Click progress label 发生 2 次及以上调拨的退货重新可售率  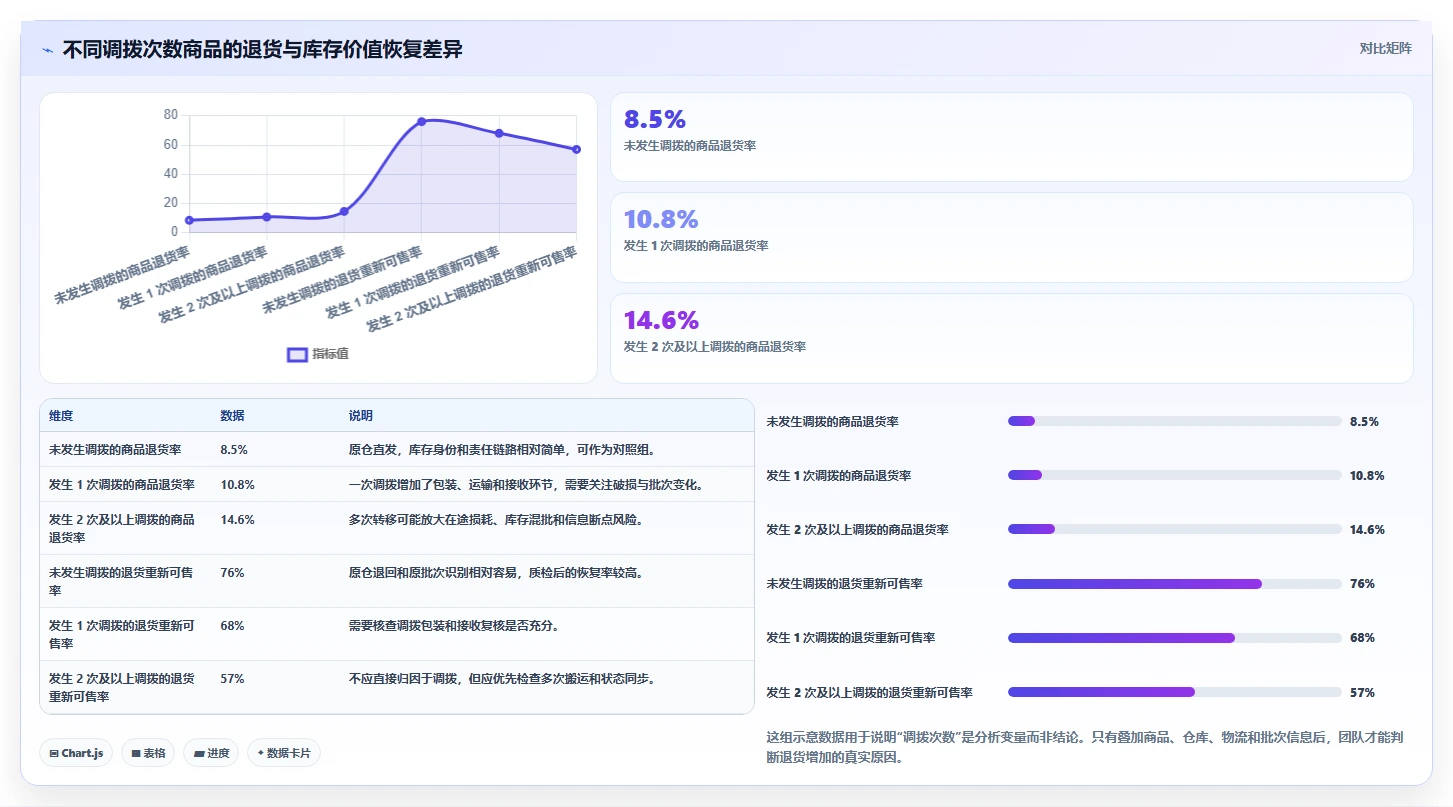click(869, 692)
